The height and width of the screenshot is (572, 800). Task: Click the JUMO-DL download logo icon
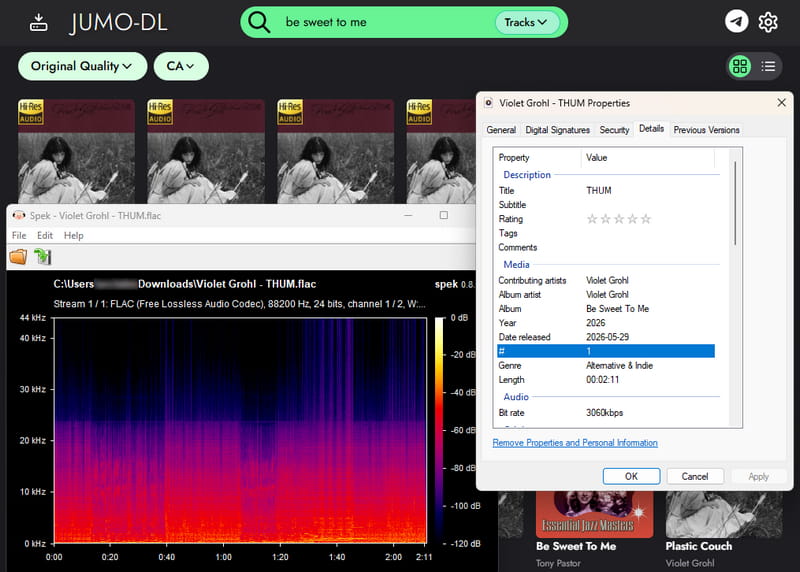[x=38, y=22]
